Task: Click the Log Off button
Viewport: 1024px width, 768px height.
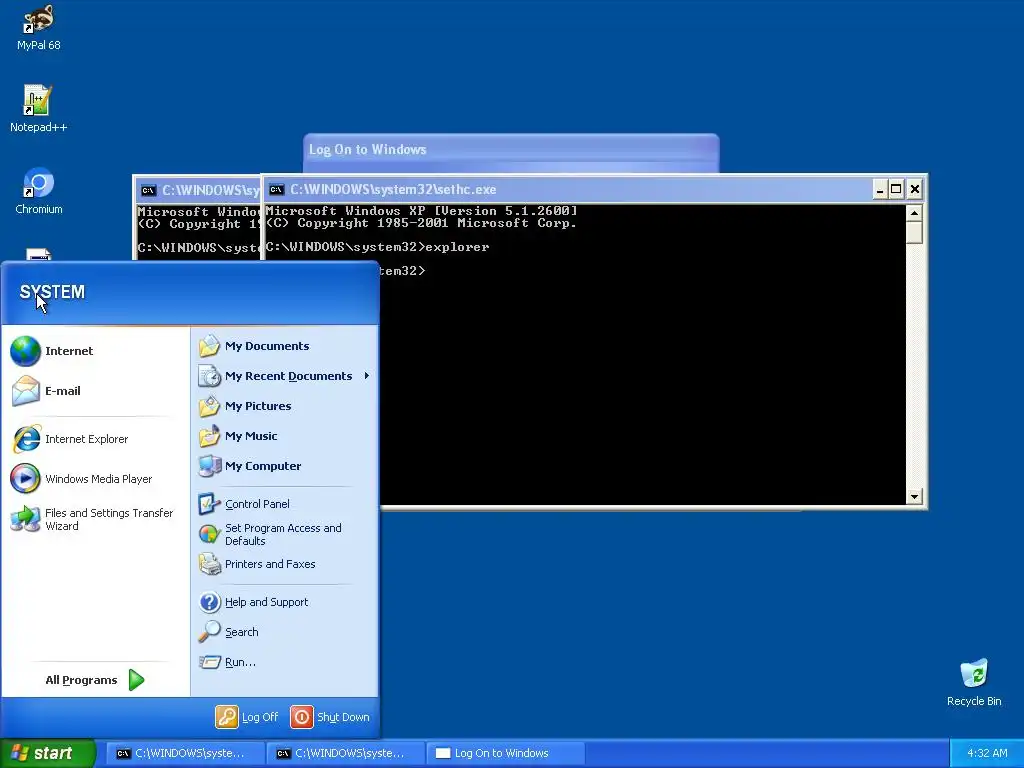Action: (x=247, y=717)
